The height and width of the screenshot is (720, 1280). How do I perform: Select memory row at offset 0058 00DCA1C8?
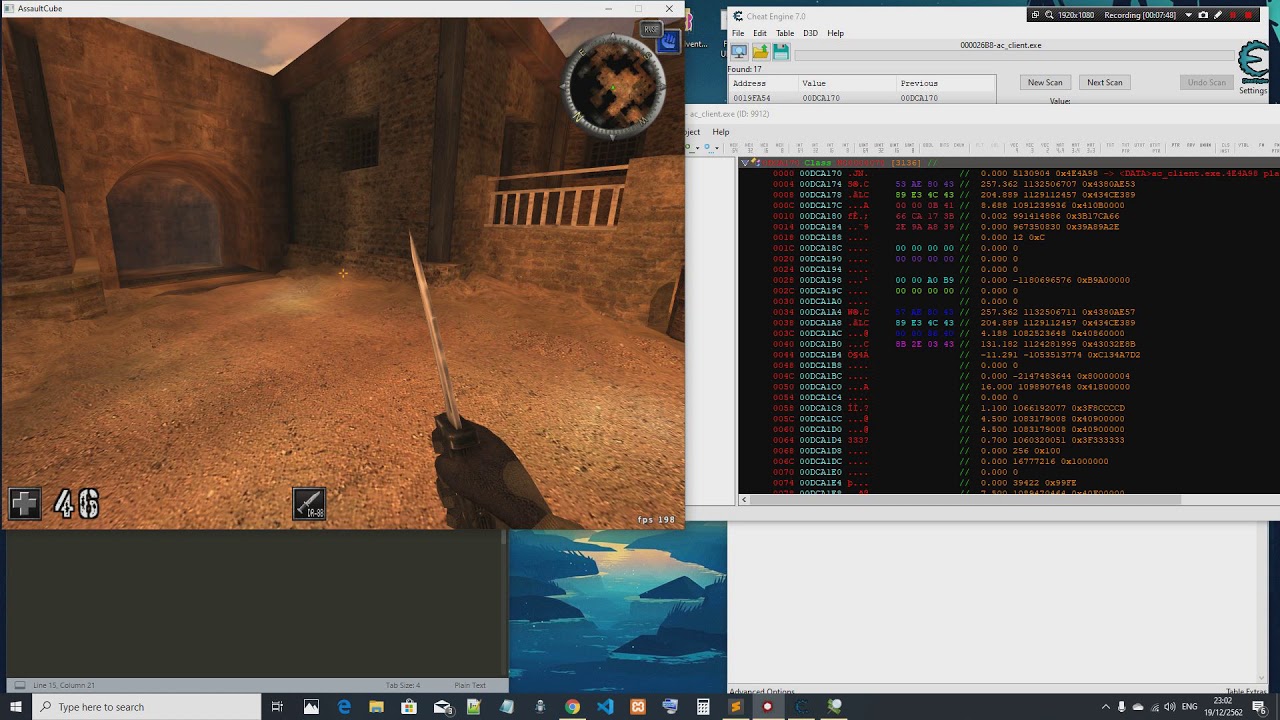1009,408
